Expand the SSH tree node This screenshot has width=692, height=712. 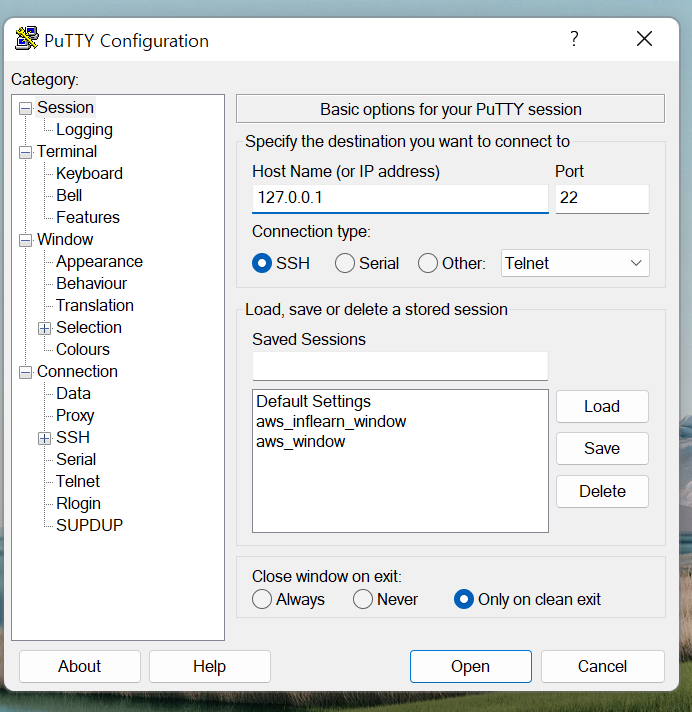(x=44, y=438)
